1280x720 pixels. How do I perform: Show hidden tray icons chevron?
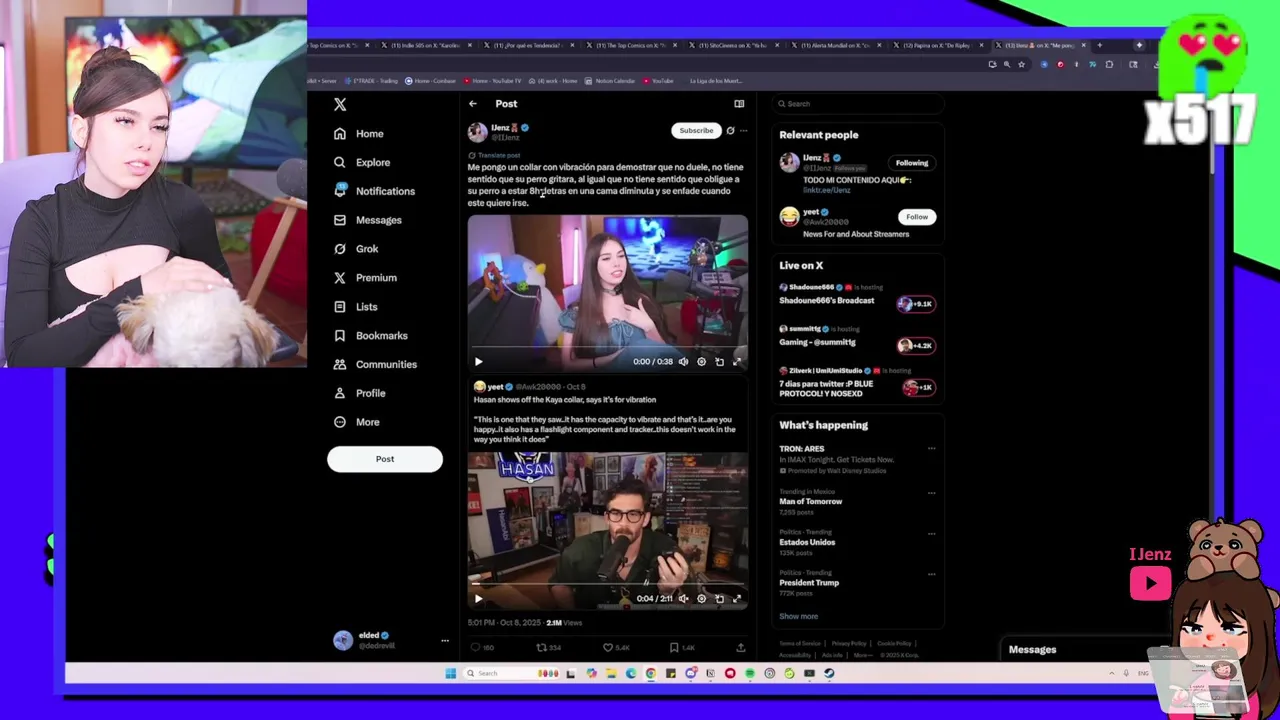click(1112, 673)
